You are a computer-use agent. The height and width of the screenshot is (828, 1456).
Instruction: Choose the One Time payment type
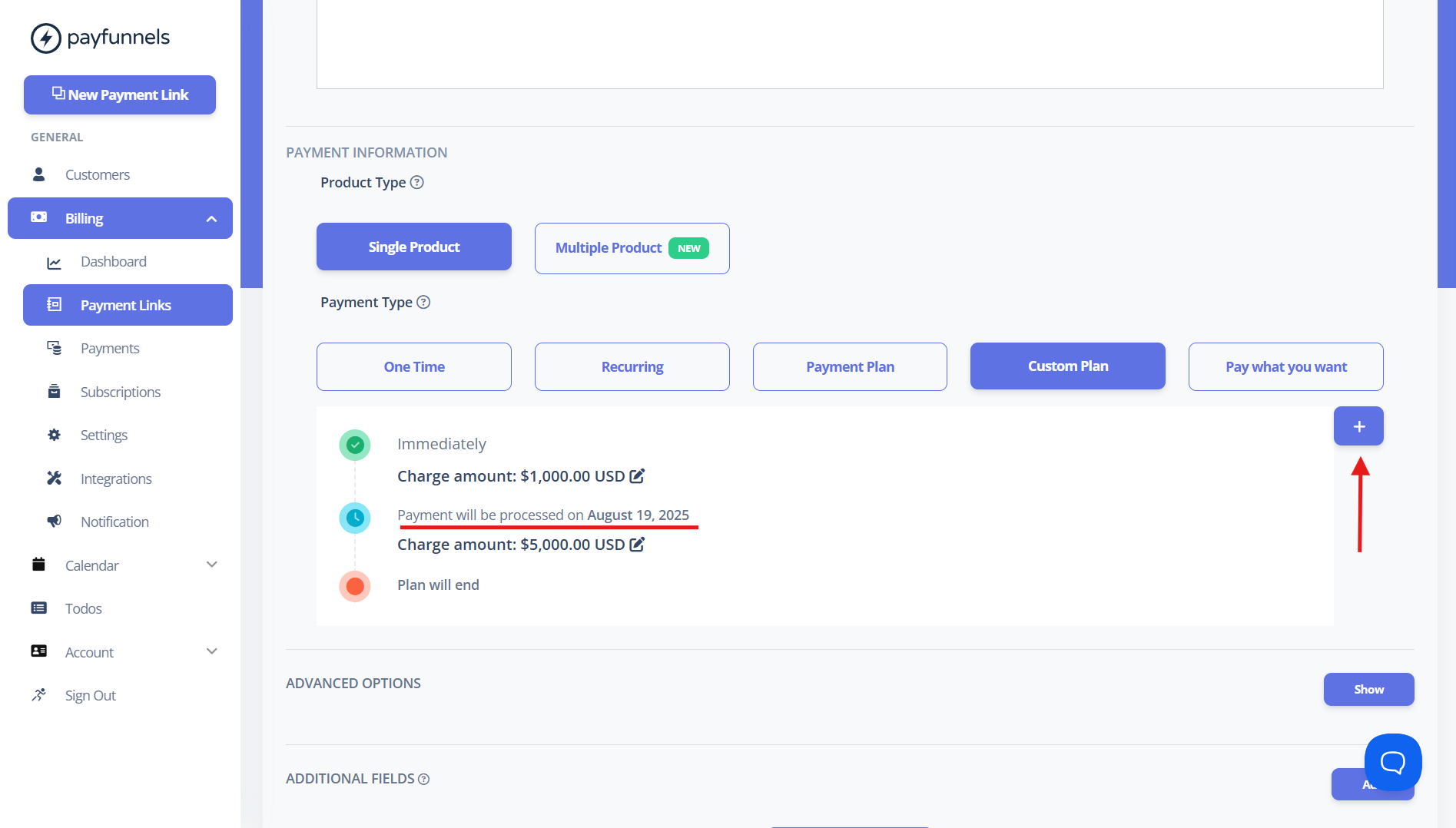[414, 366]
